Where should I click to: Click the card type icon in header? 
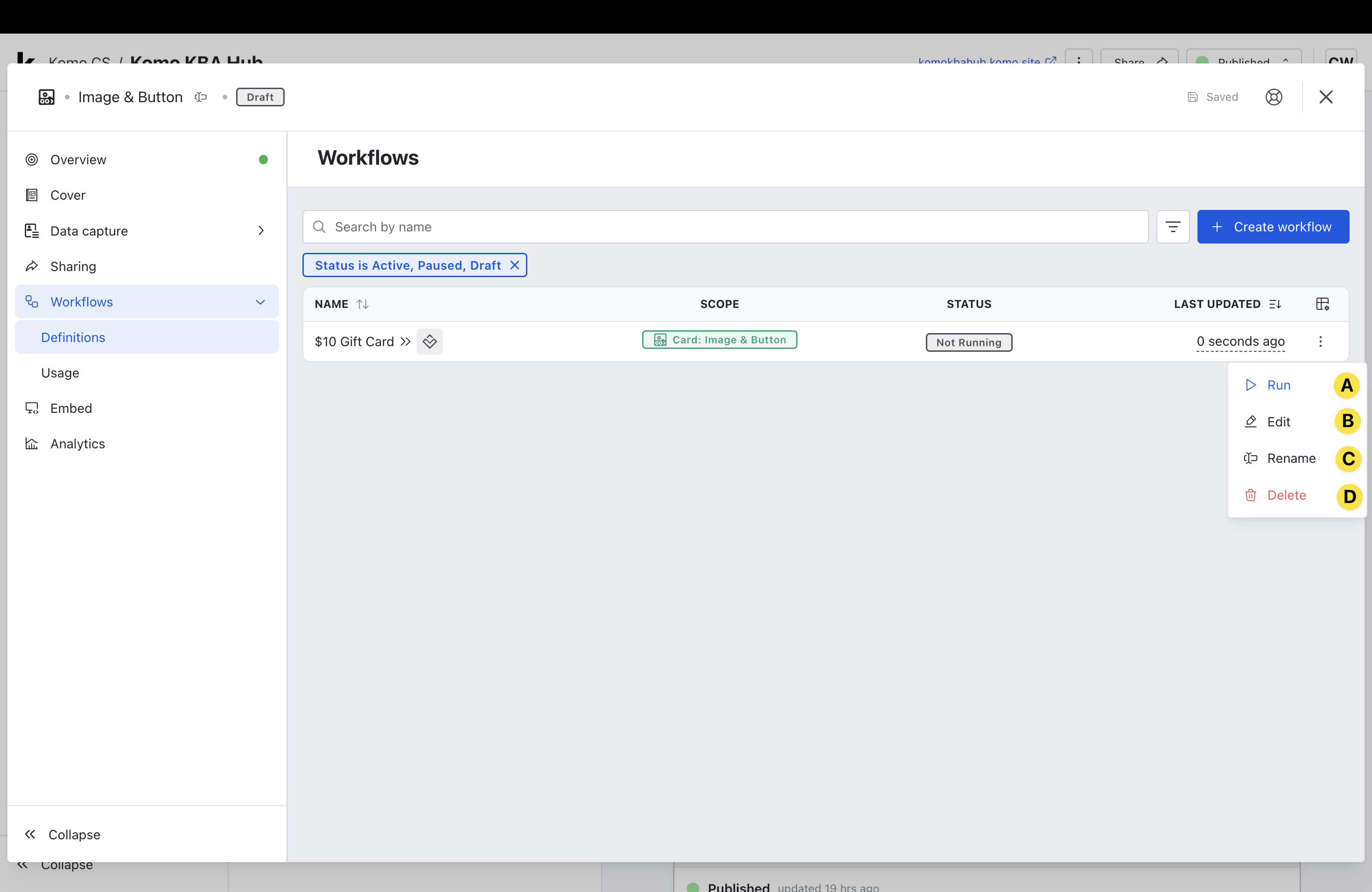pyautogui.click(x=47, y=97)
